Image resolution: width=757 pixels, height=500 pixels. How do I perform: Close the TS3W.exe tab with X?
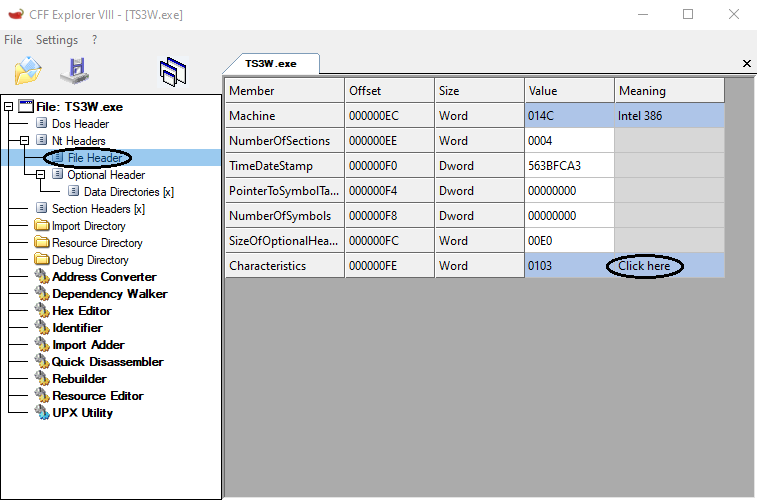(746, 63)
